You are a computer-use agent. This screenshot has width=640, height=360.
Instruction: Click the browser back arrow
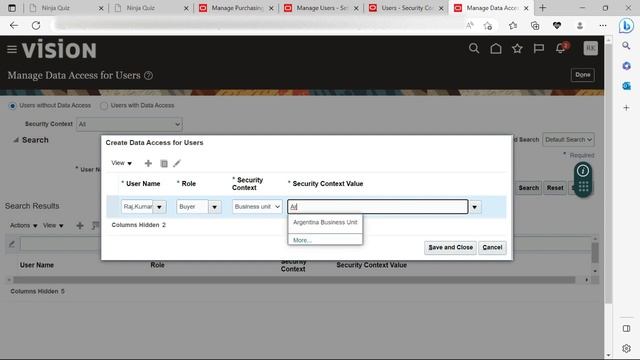tap(14, 25)
